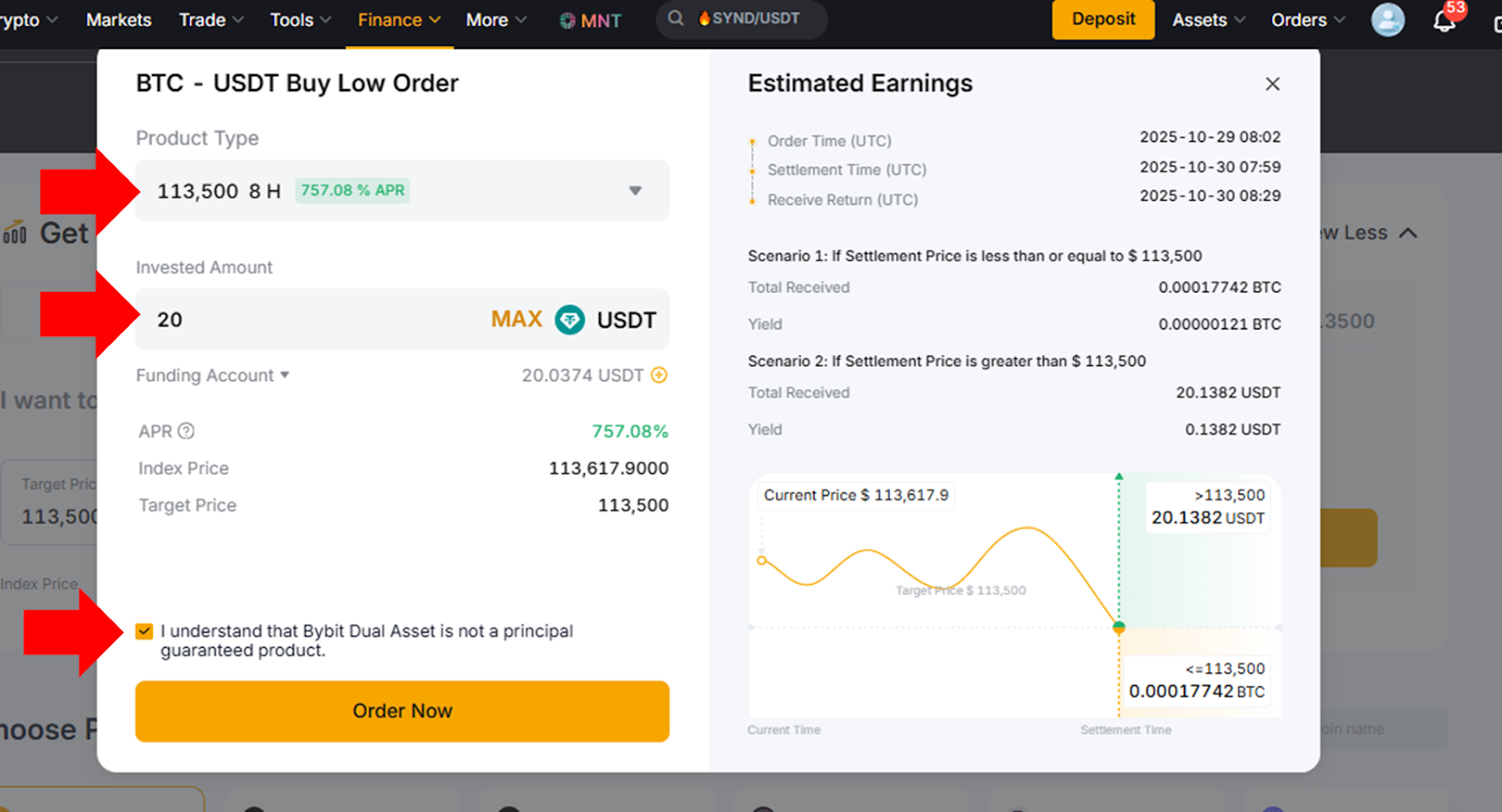Image resolution: width=1502 pixels, height=812 pixels.
Task: Click the Scenario 1 total 0.00017742 BTC
Action: [1219, 287]
